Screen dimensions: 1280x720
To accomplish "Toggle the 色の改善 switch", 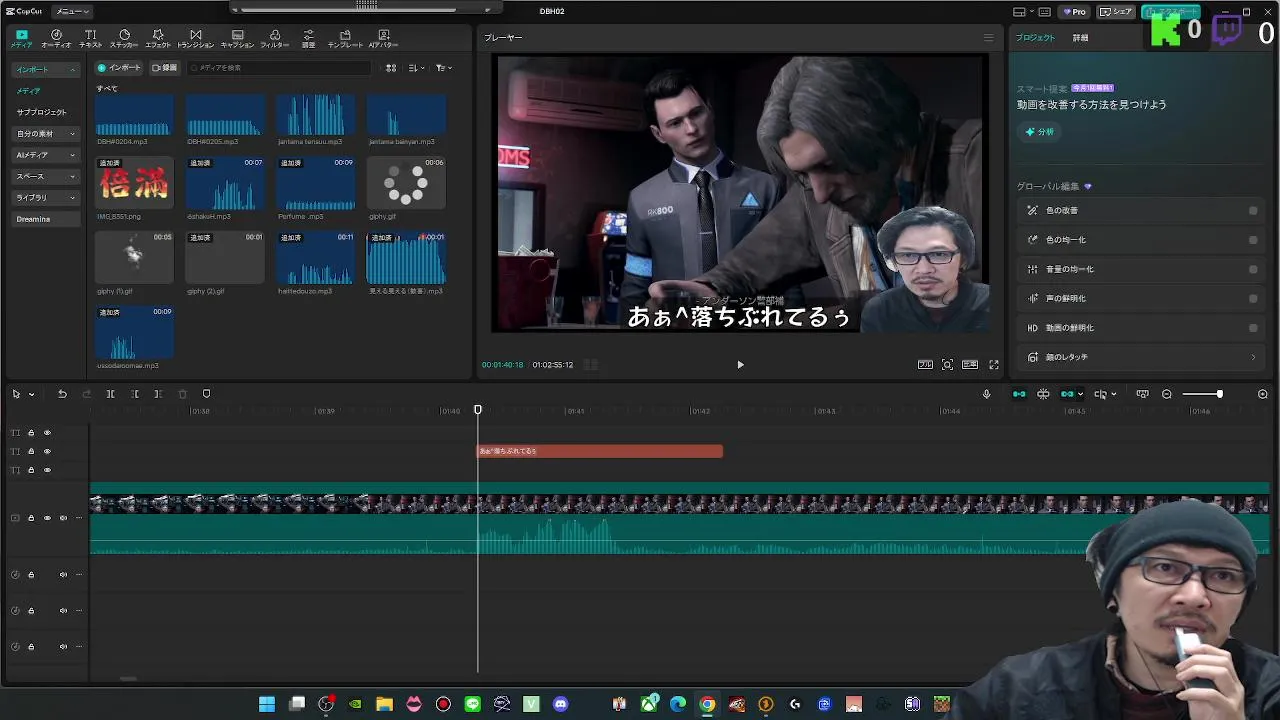I will 1253,211.
